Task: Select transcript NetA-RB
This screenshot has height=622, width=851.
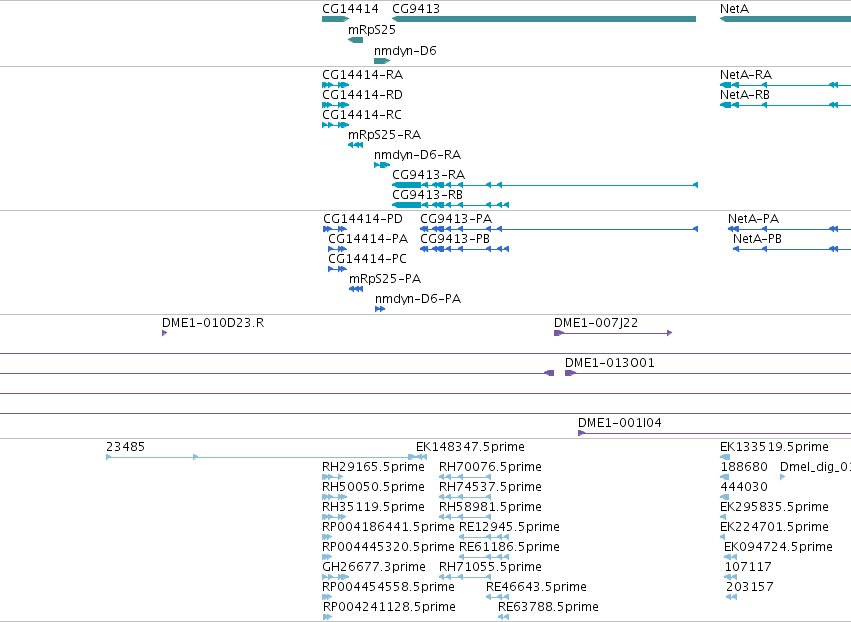Action: (x=745, y=95)
